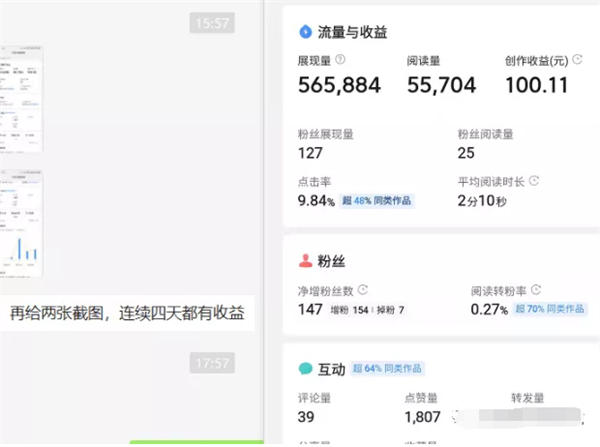Viewport: 600px width, 447px height.
Task: Click the 掉粉 7 text
Action: click(390, 310)
